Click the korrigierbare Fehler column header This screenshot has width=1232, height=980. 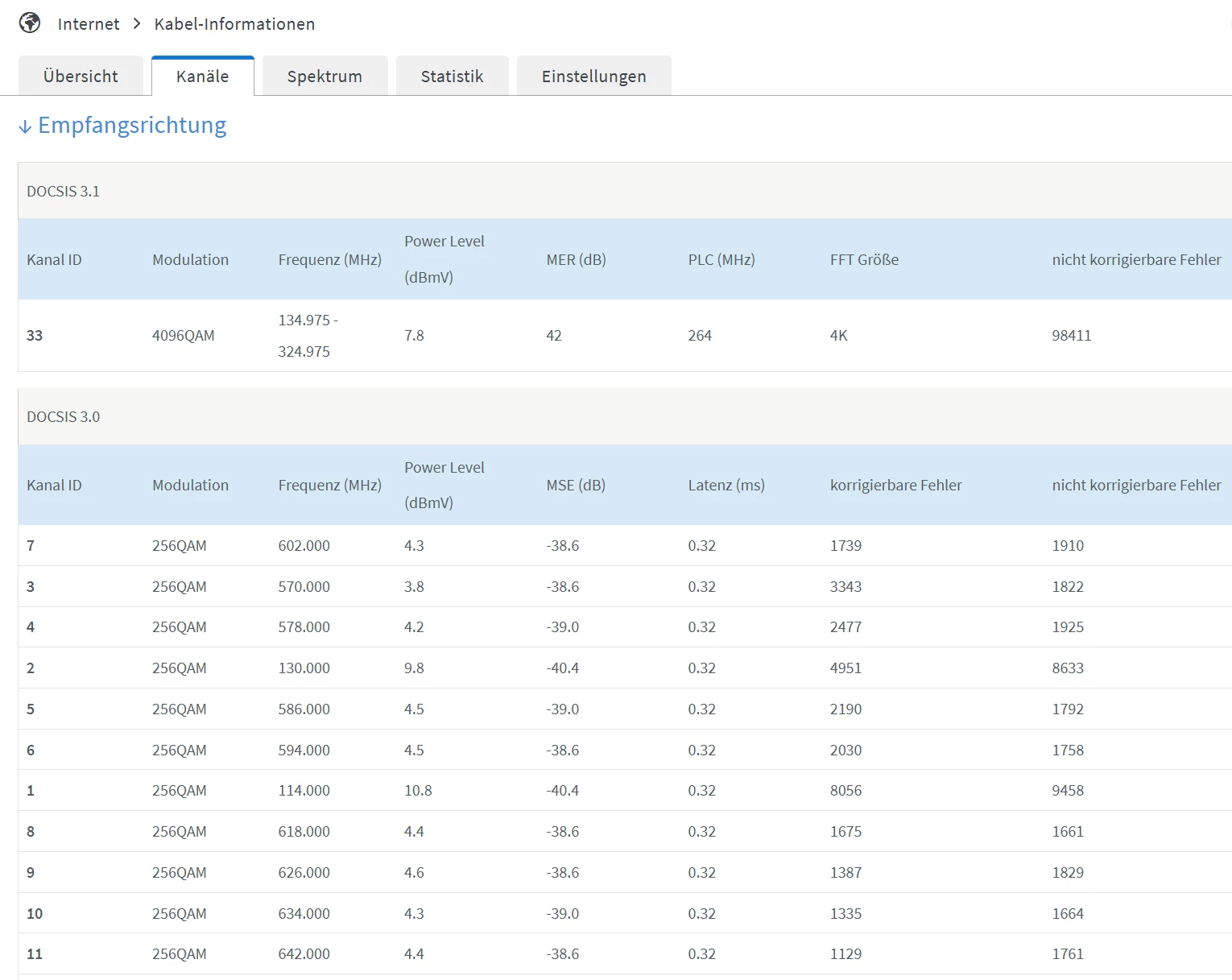click(x=895, y=486)
